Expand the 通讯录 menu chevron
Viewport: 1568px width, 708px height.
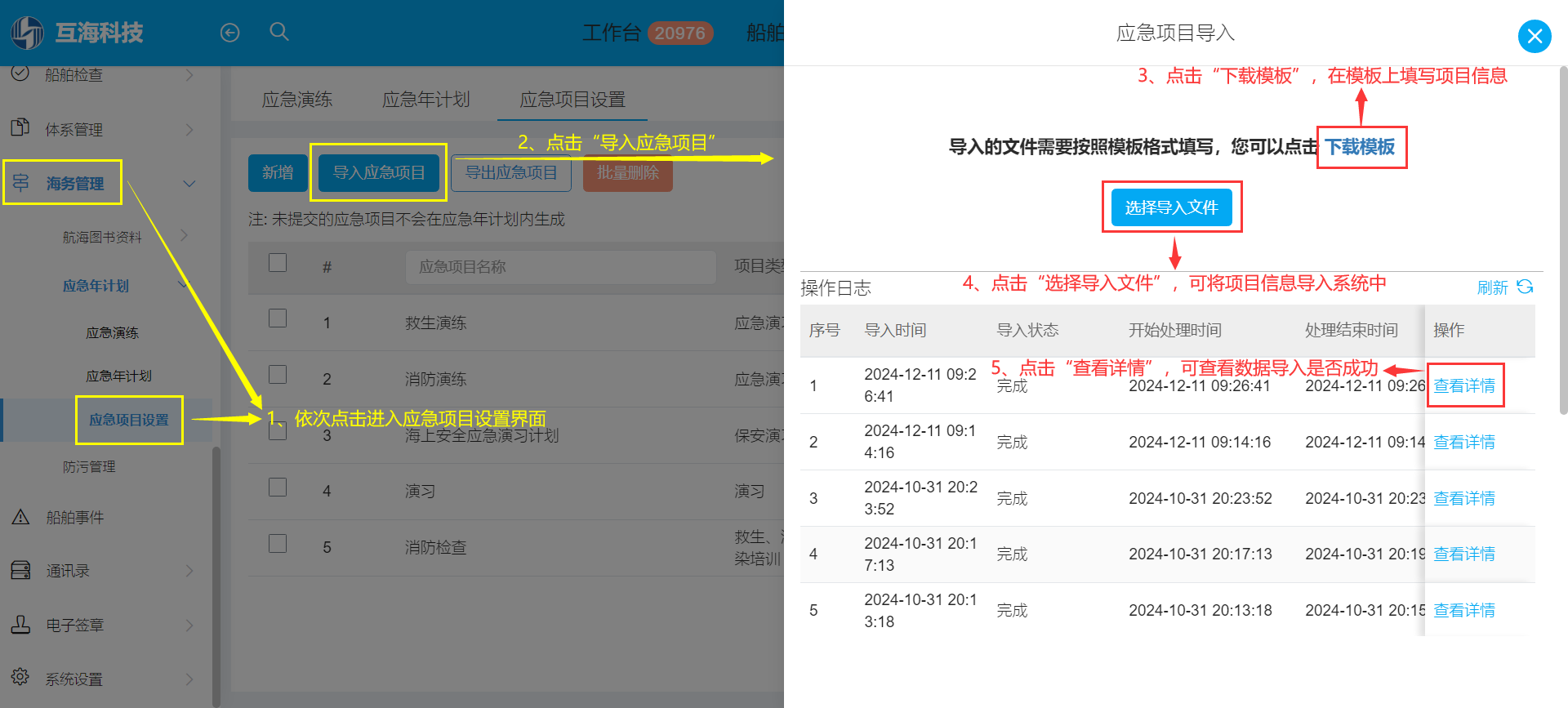pyautogui.click(x=189, y=571)
